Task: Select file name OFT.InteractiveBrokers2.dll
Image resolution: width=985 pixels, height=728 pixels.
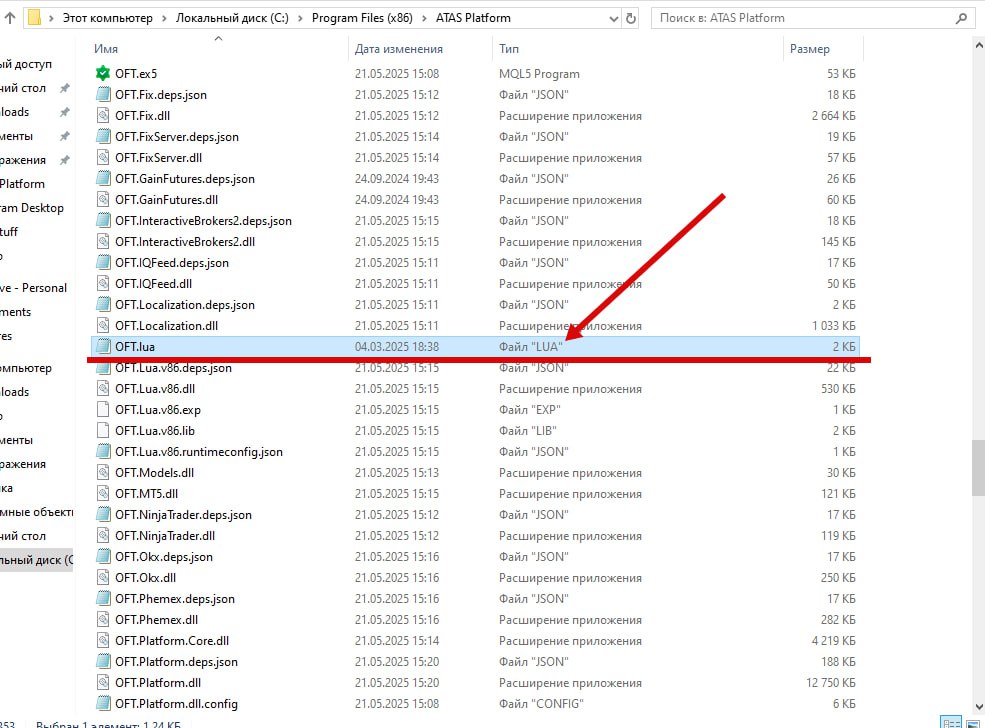Action: coord(185,242)
